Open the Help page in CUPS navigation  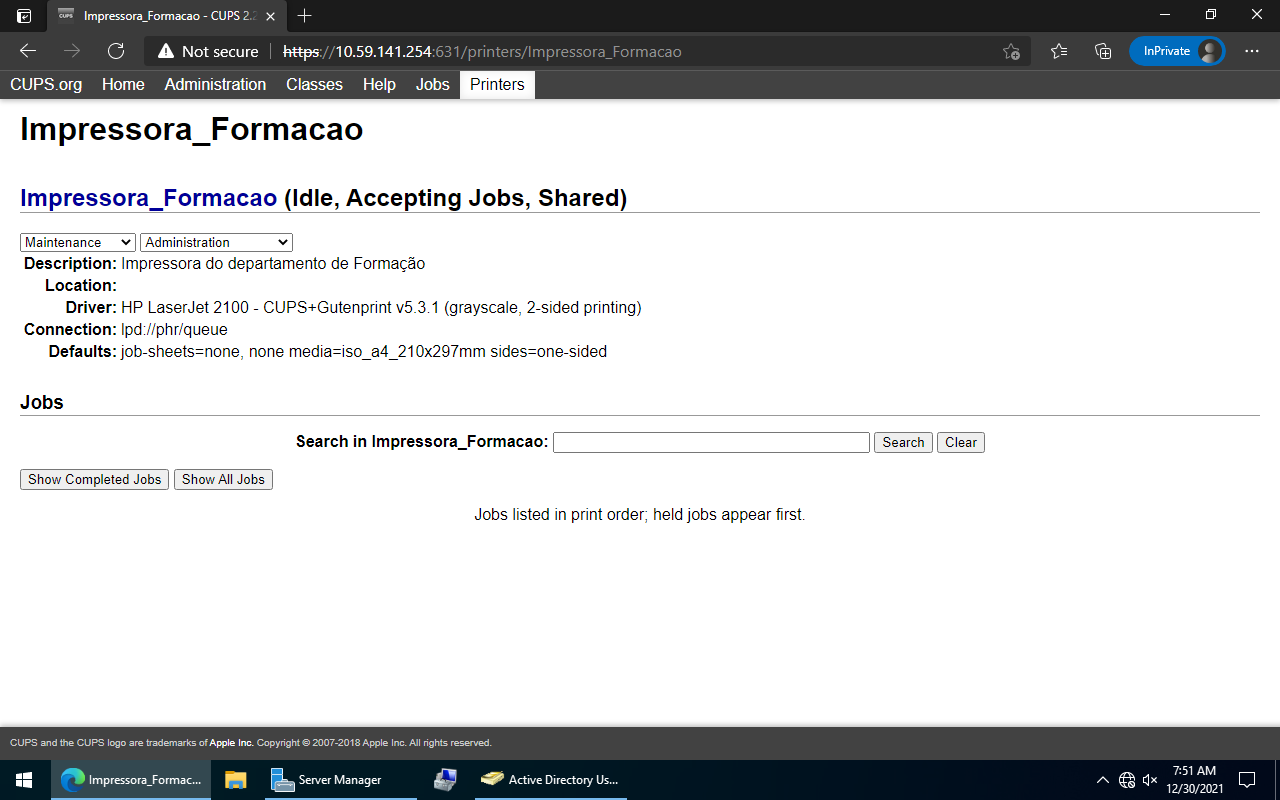point(379,85)
